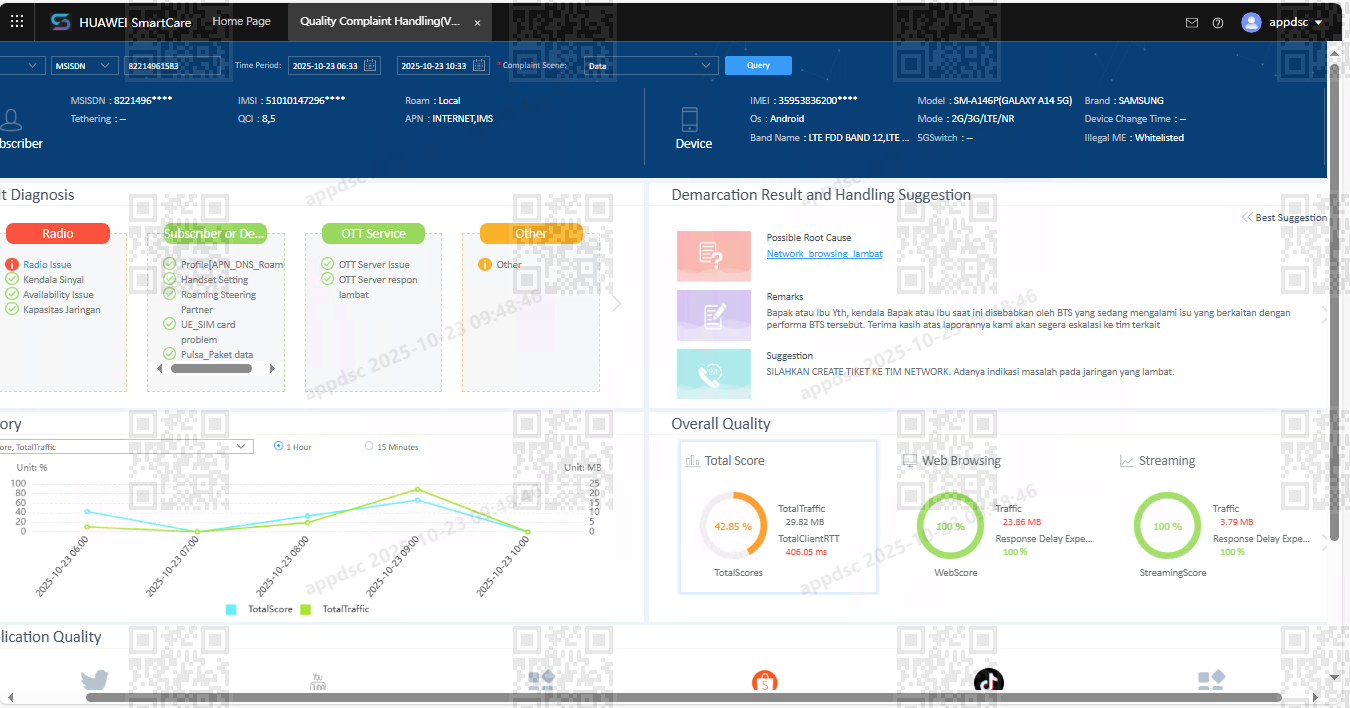Click the Total Score card
Image resolution: width=1350 pixels, height=708 pixels.
pos(778,517)
